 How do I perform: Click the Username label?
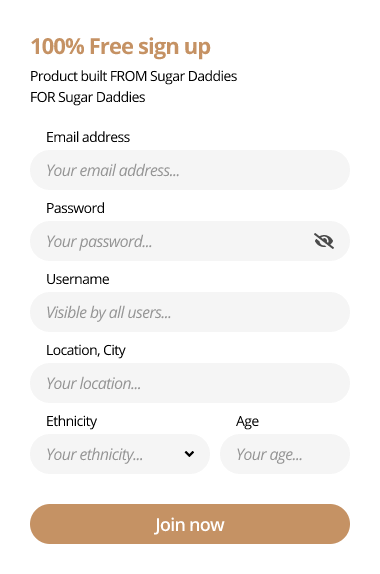(x=78, y=279)
